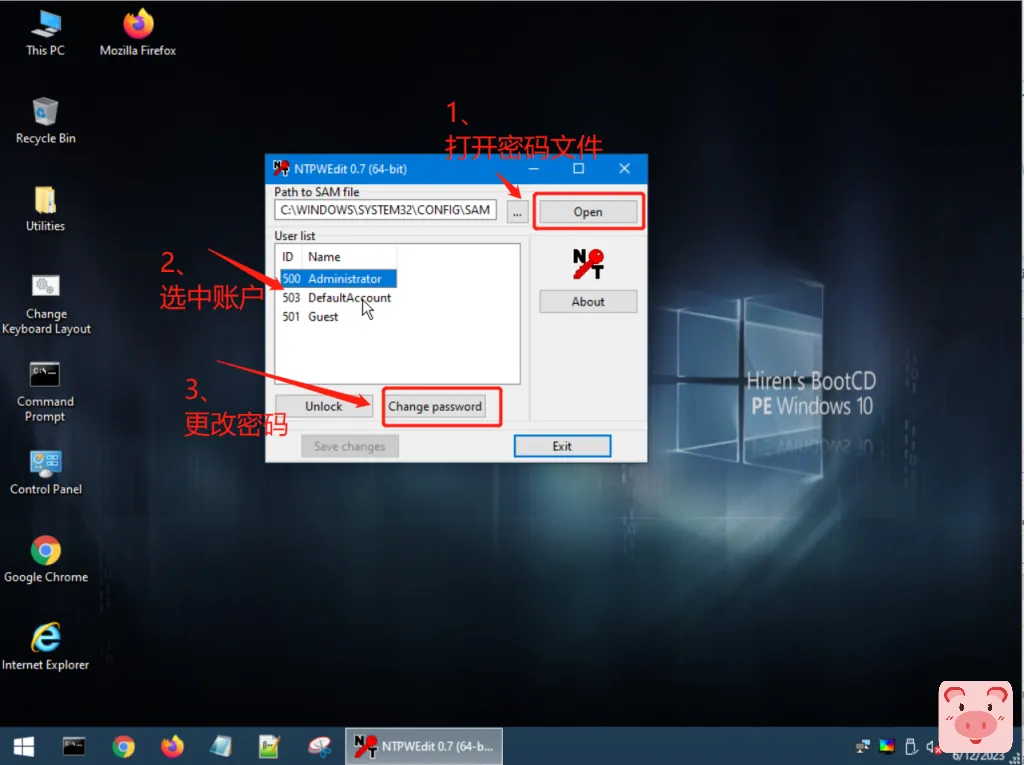This screenshot has height=765, width=1024.
Task: Click the About button
Action: pos(588,301)
